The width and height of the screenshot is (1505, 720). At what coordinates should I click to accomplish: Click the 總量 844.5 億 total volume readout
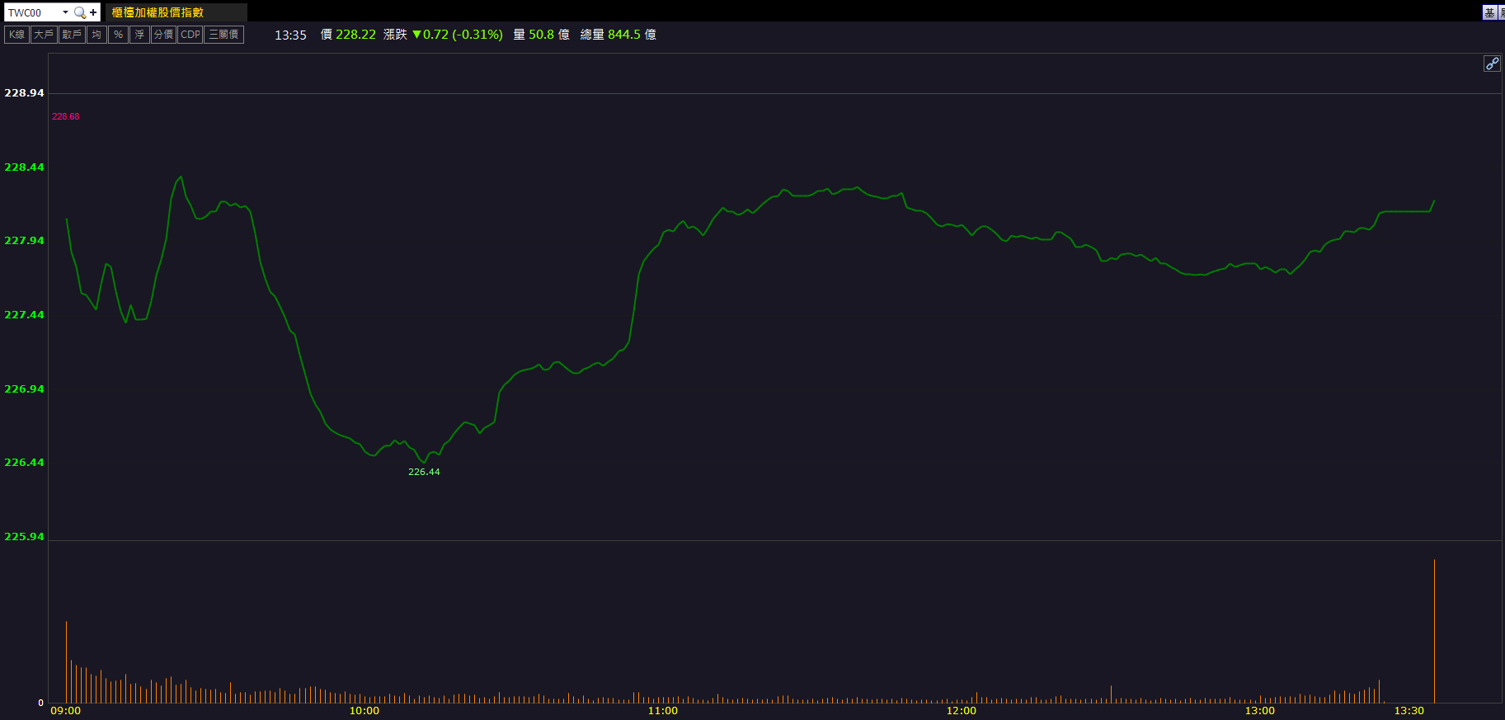click(x=618, y=35)
